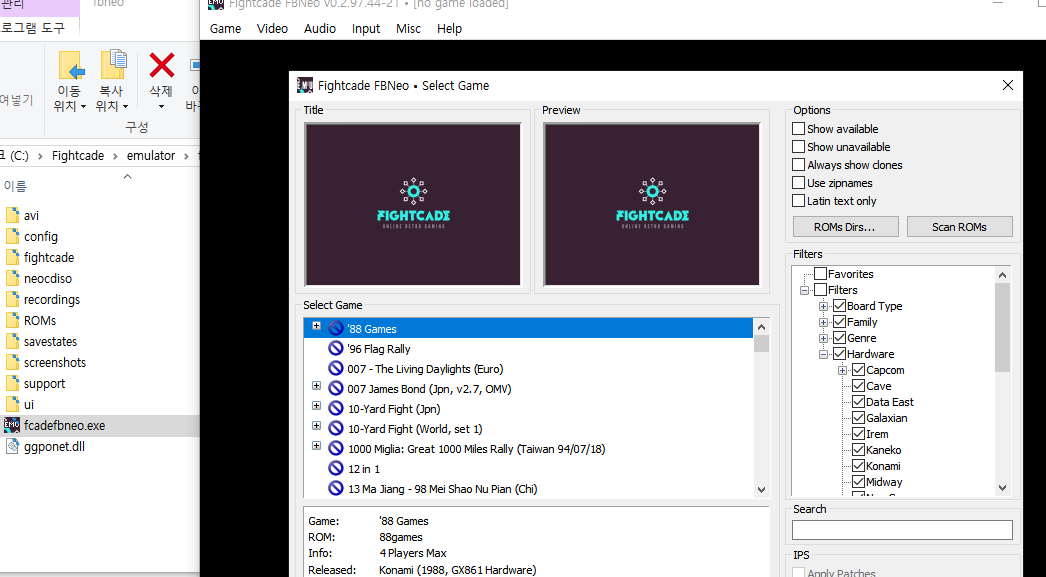Screen dimensions: 1046x577
Task: Expand the Capcom hardware node
Action: [843, 370]
